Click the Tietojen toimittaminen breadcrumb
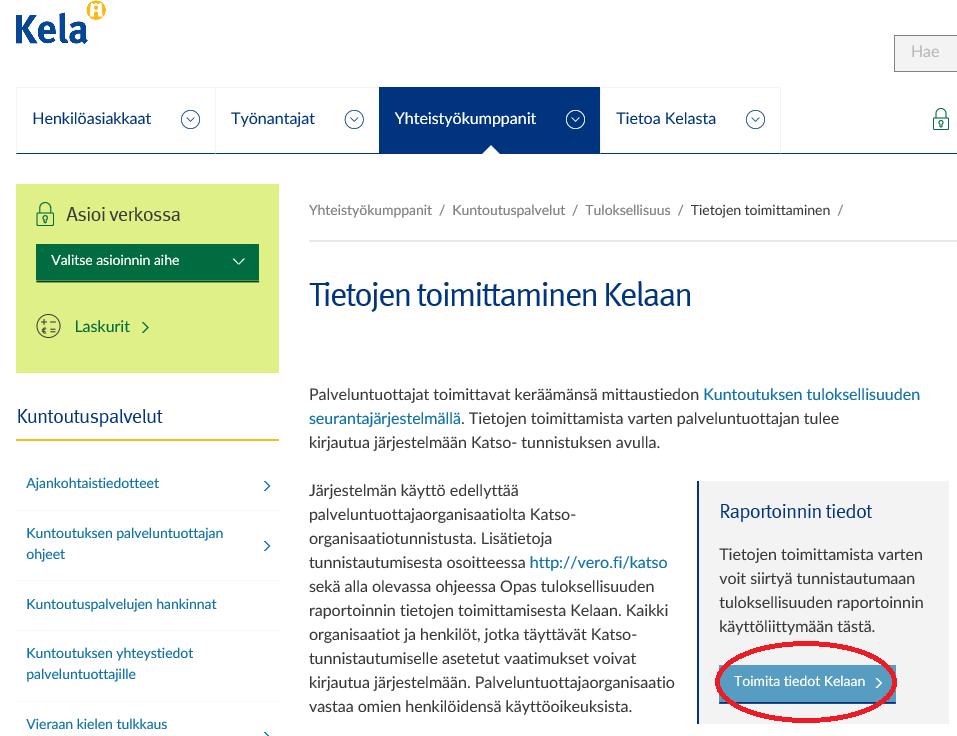 pyautogui.click(x=760, y=211)
